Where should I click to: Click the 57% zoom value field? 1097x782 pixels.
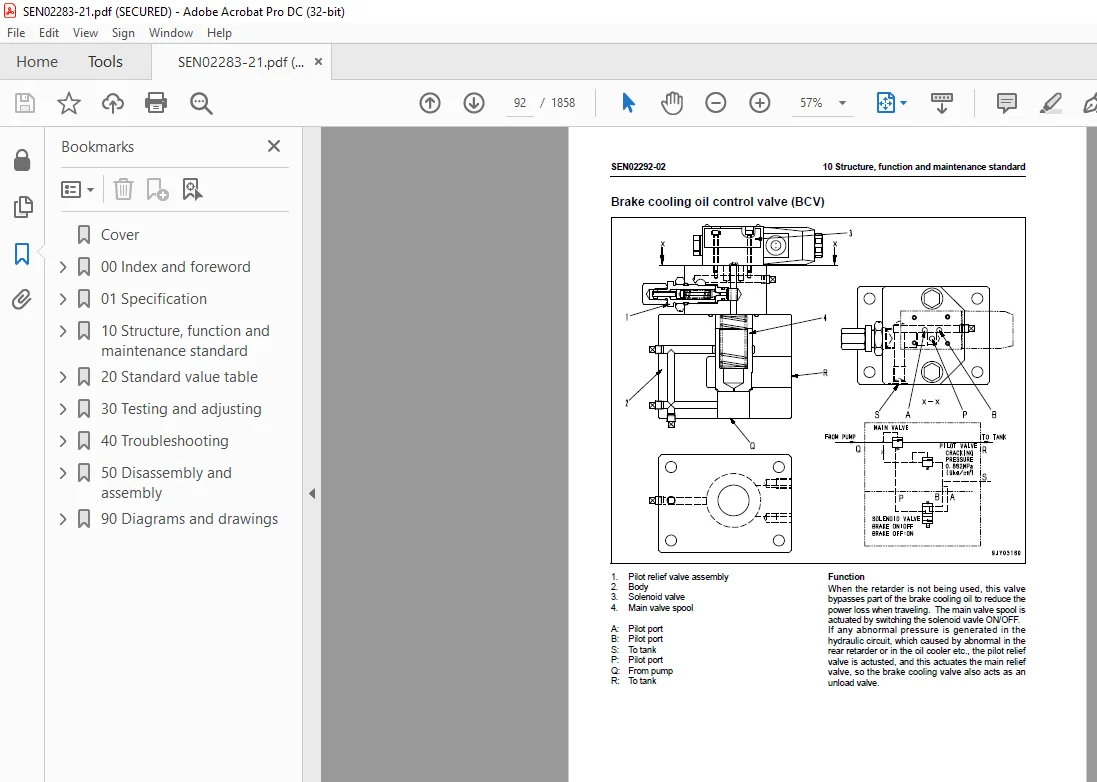coord(812,103)
